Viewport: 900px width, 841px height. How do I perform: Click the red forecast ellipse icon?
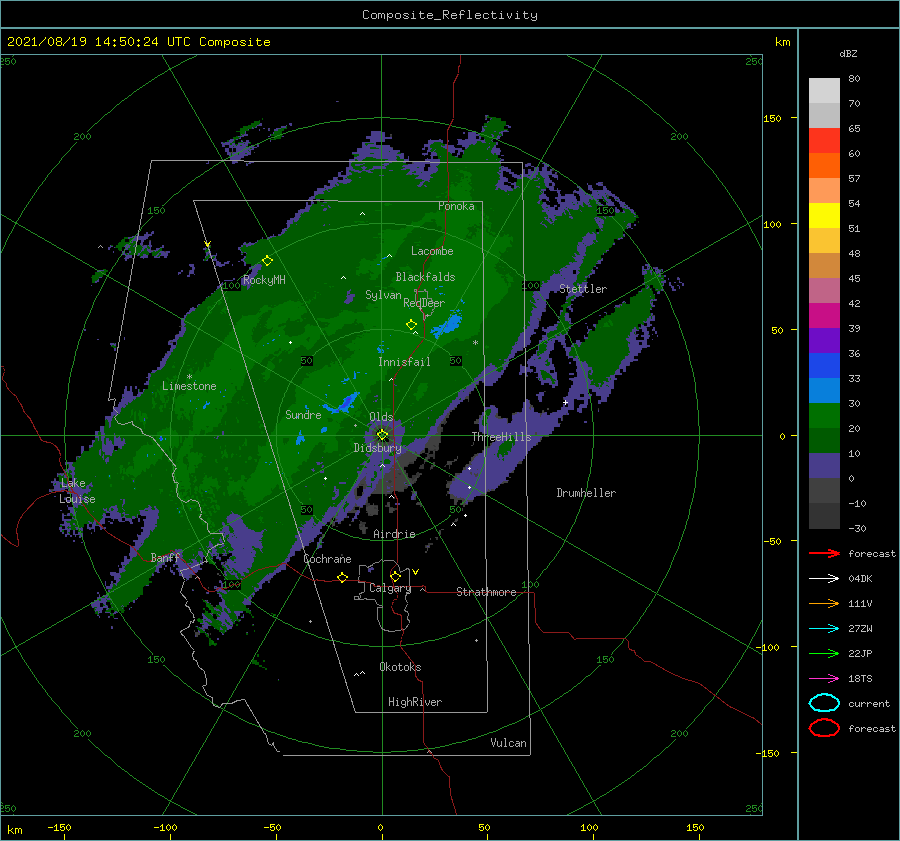(824, 728)
